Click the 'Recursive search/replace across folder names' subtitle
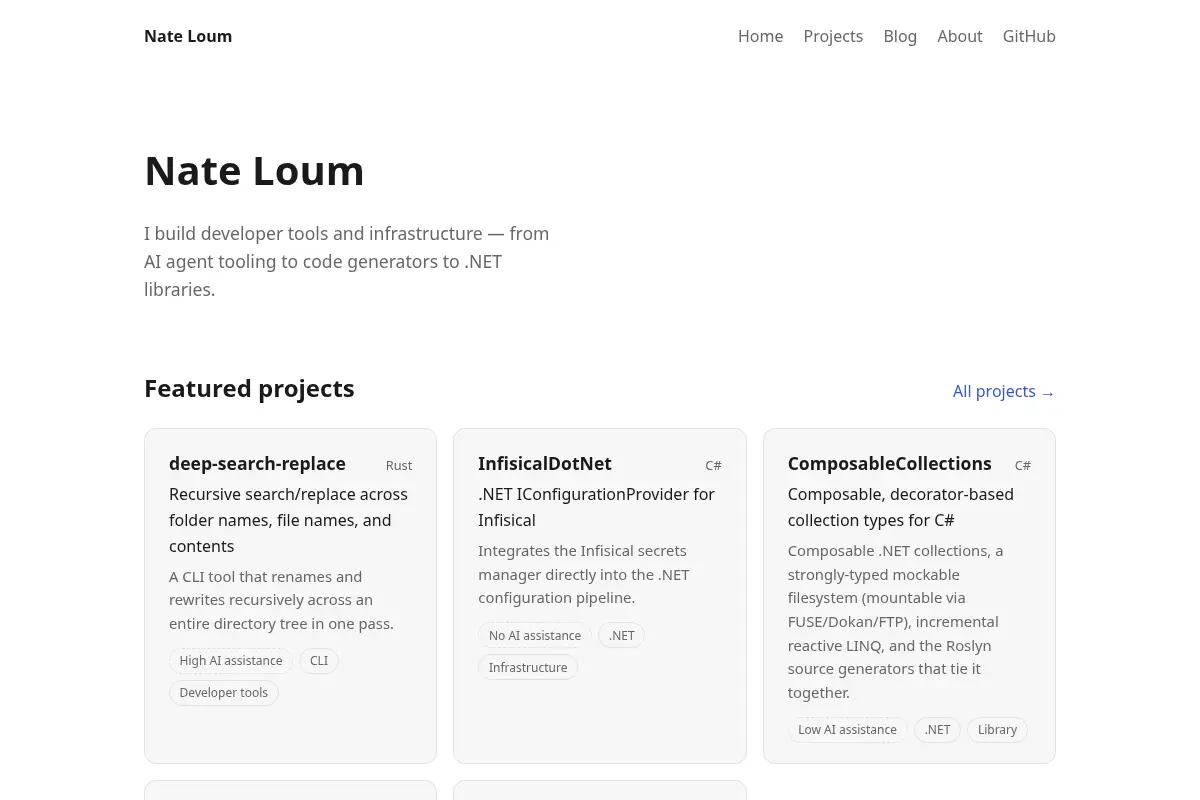Viewport: 1200px width, 800px height. pos(289,520)
